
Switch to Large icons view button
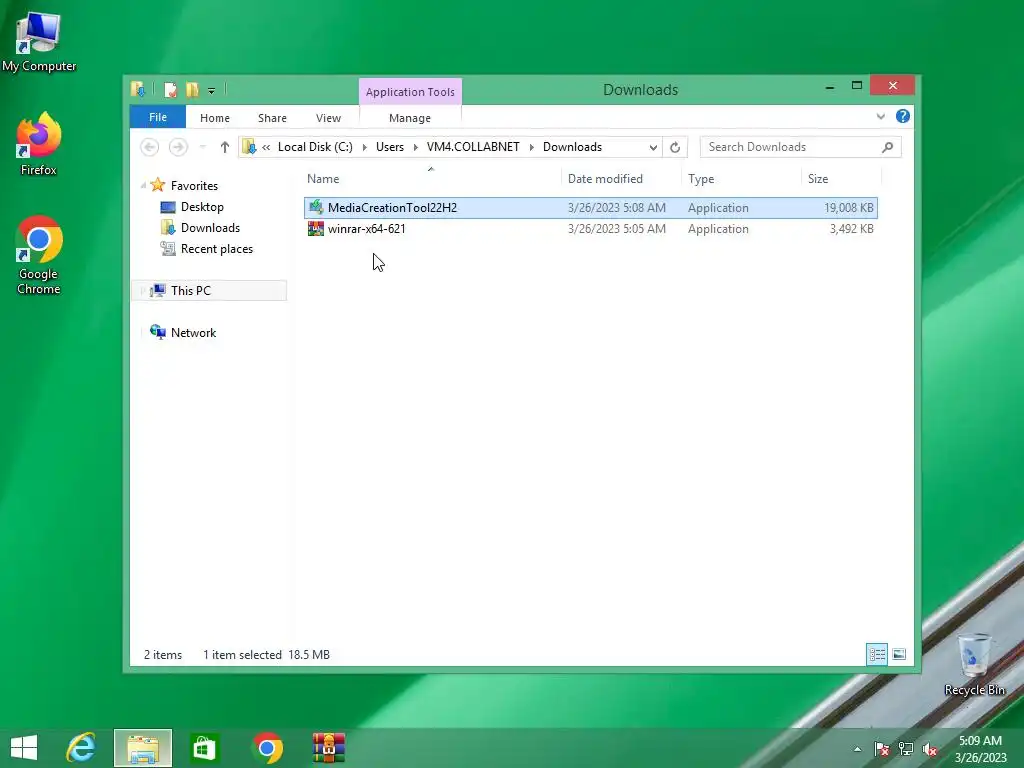coord(899,654)
